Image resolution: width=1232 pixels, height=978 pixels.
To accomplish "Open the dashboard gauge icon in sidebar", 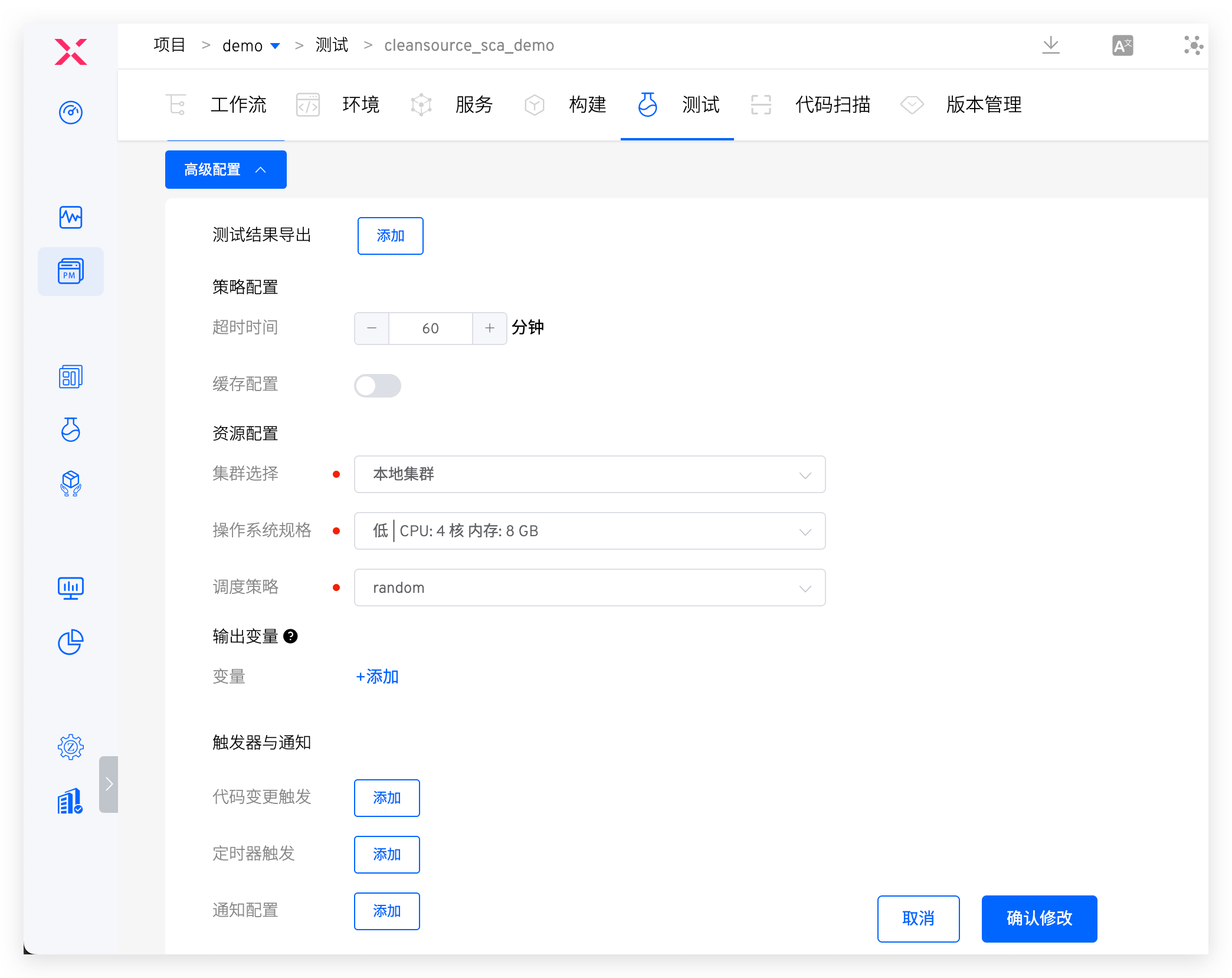I will [70, 113].
